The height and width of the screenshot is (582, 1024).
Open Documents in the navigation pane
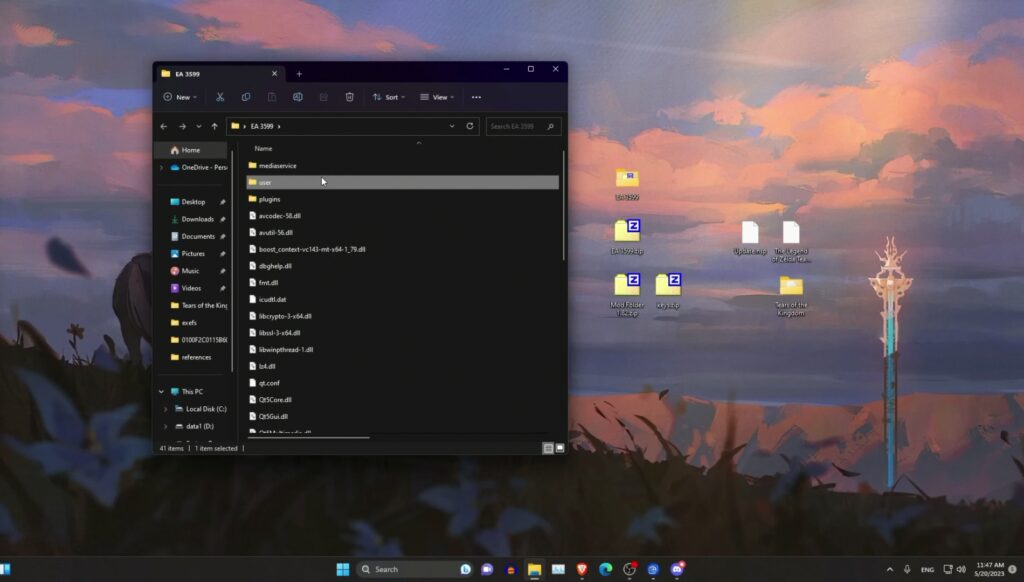pos(198,236)
